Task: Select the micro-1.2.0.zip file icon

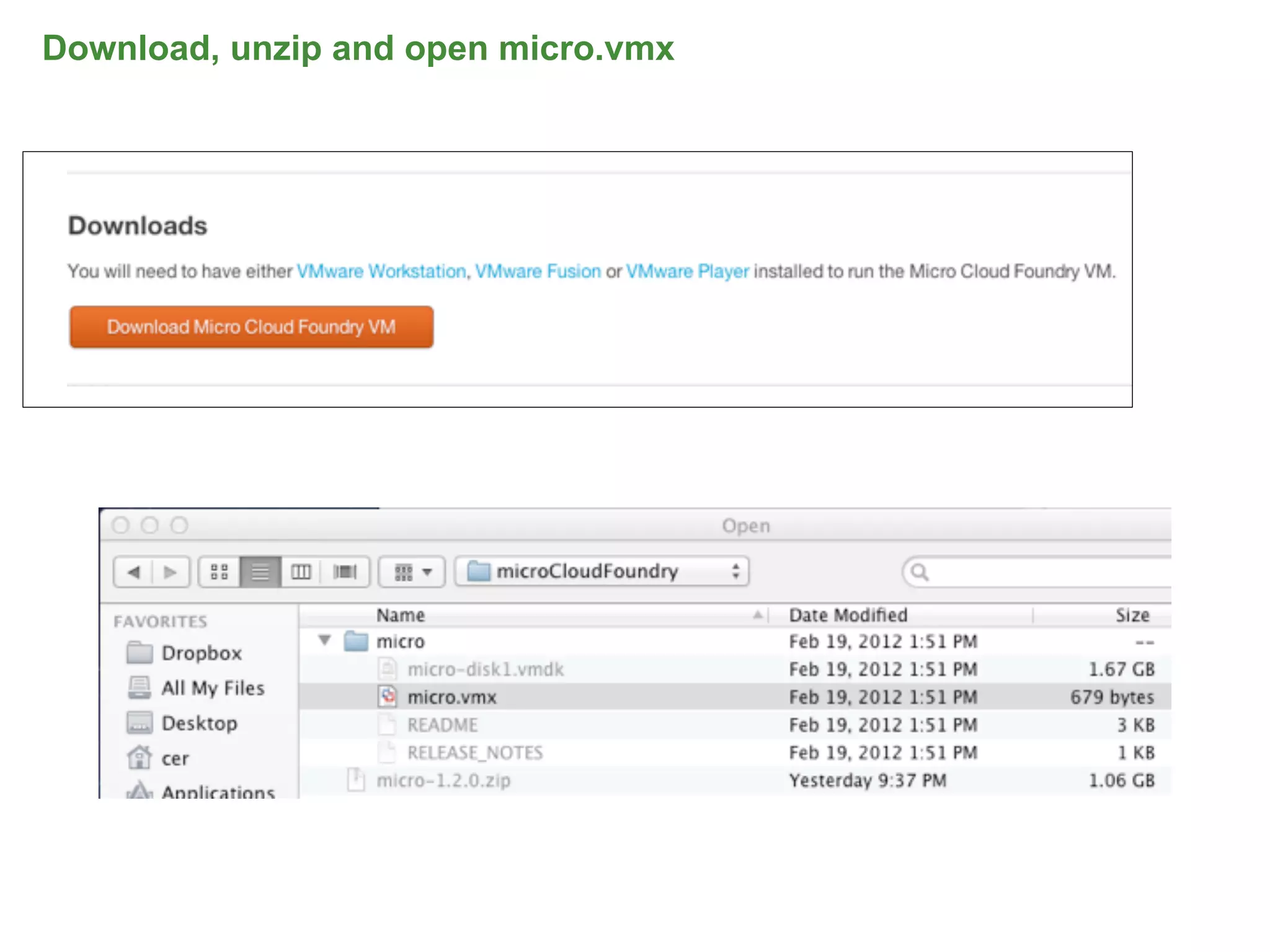Action: [x=356, y=780]
